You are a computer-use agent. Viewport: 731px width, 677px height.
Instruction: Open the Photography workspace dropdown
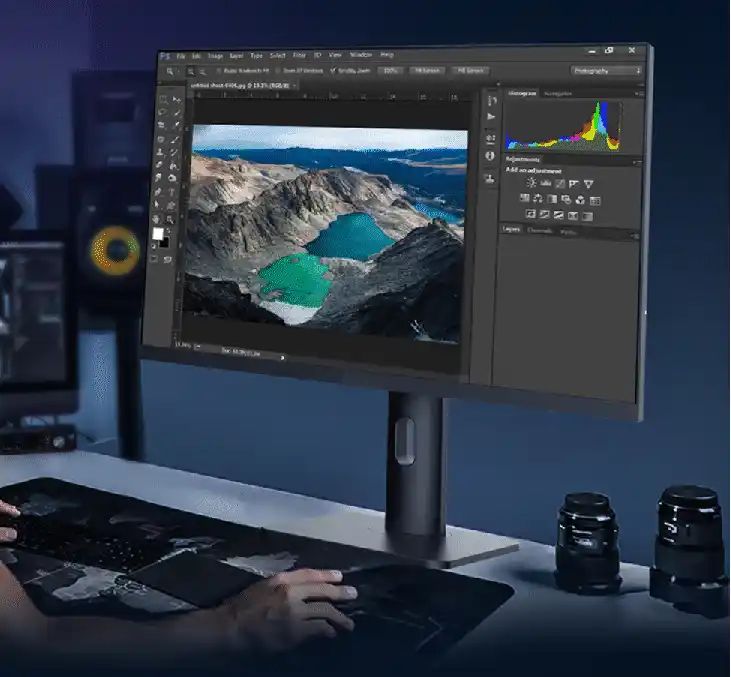point(607,71)
